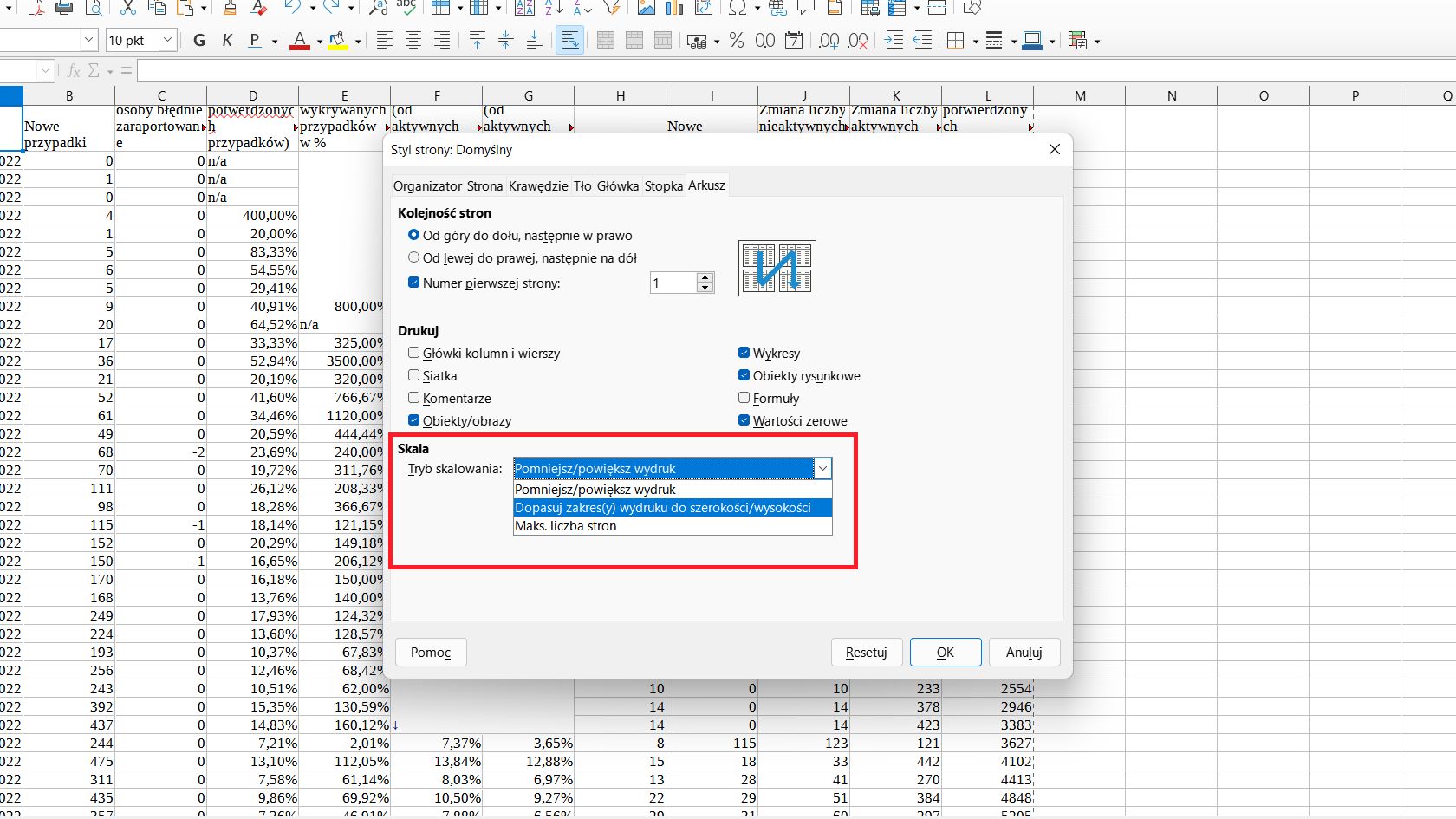
Task: Click the increase indent icon
Action: pos(894,41)
